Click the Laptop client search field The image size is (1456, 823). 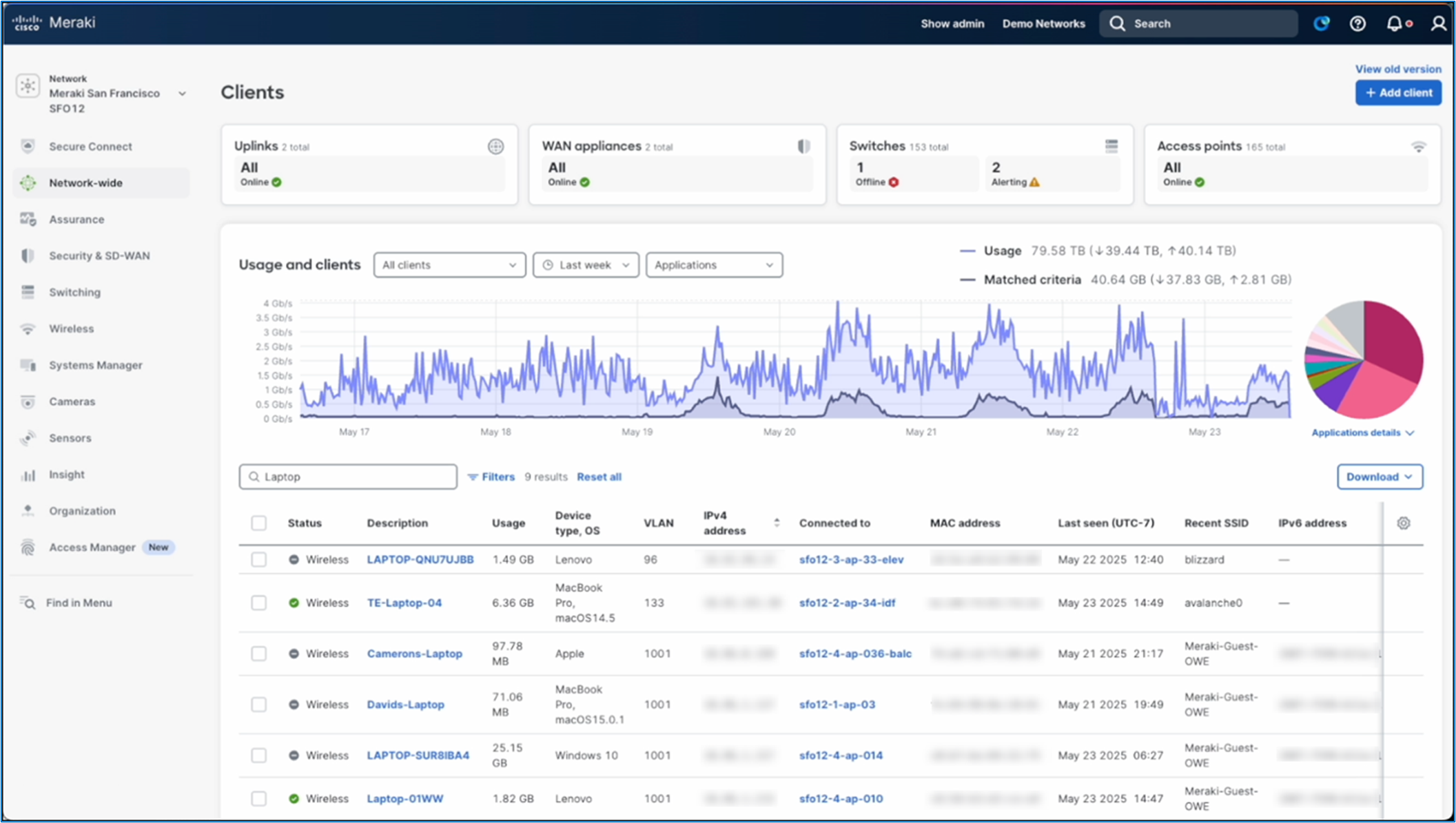click(x=348, y=477)
